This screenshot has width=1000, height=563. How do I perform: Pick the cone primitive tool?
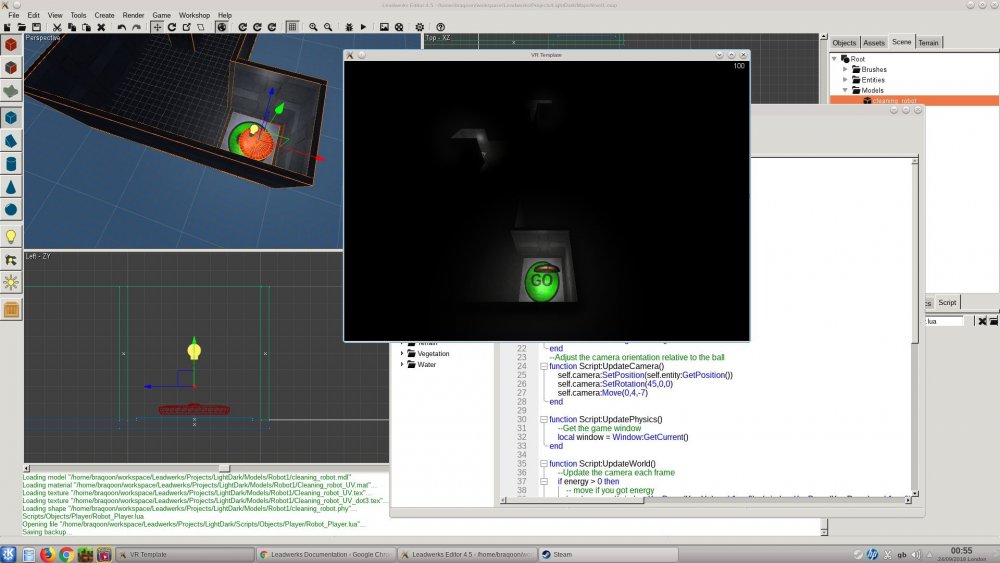click(11, 187)
